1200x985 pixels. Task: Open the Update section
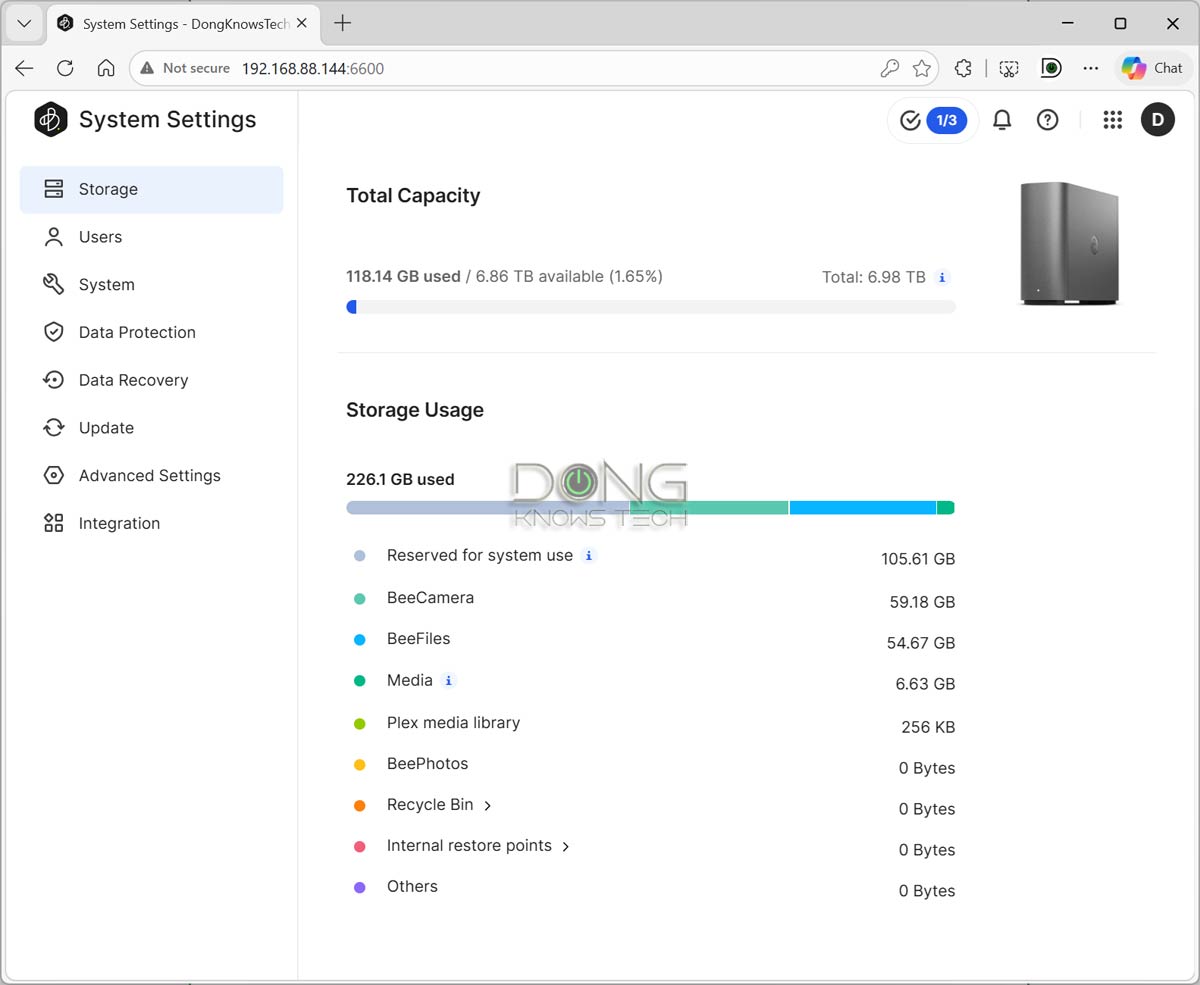[106, 427]
